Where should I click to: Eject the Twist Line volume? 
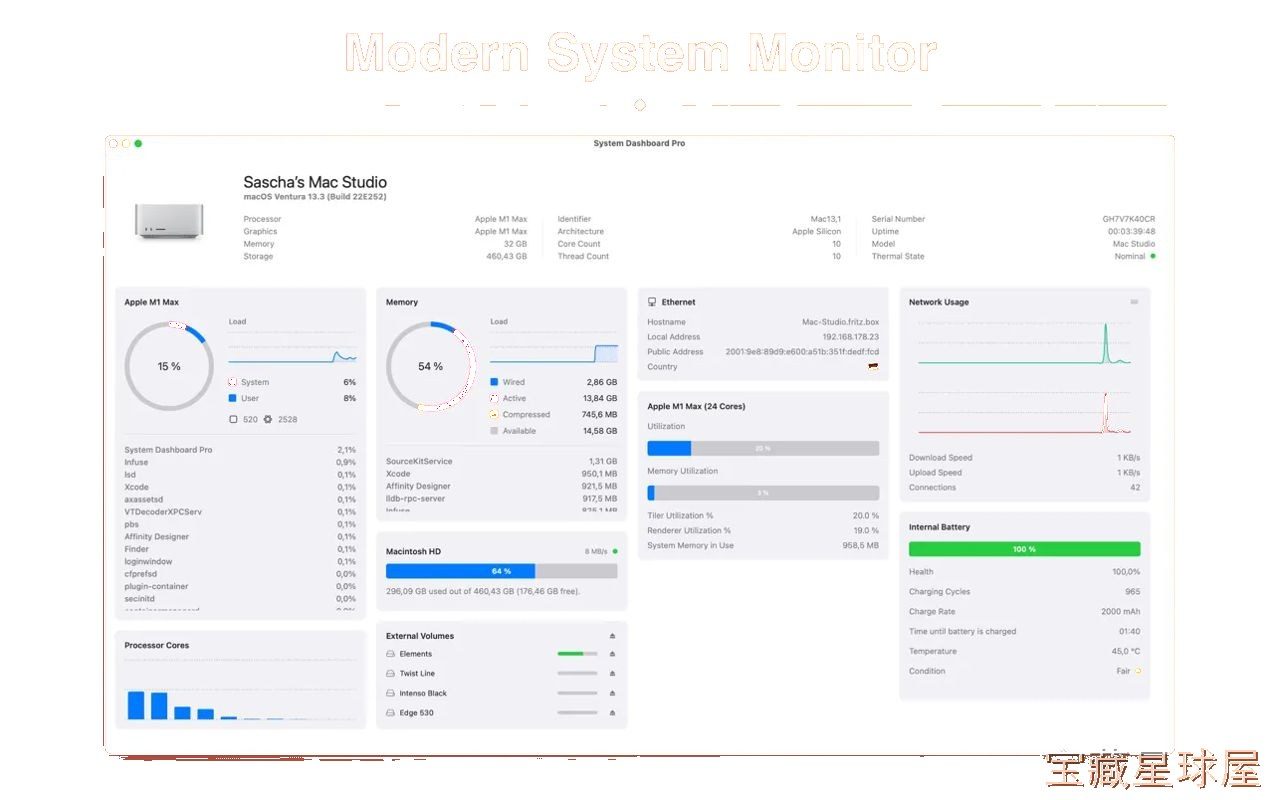(x=612, y=674)
